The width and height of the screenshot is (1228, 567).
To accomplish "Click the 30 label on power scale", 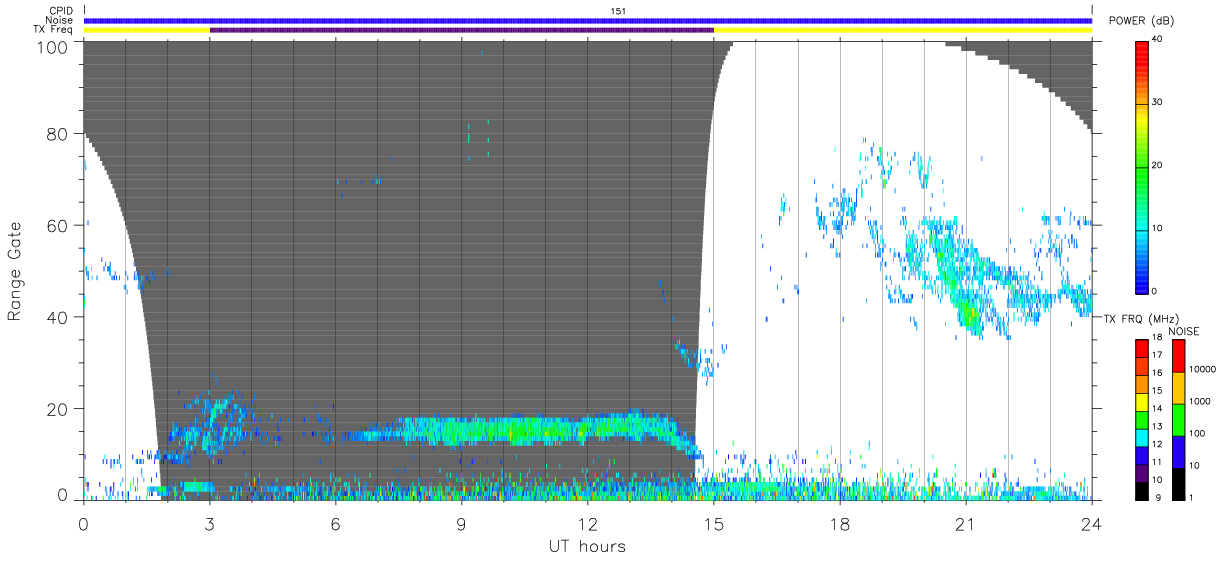I will (x=1159, y=103).
